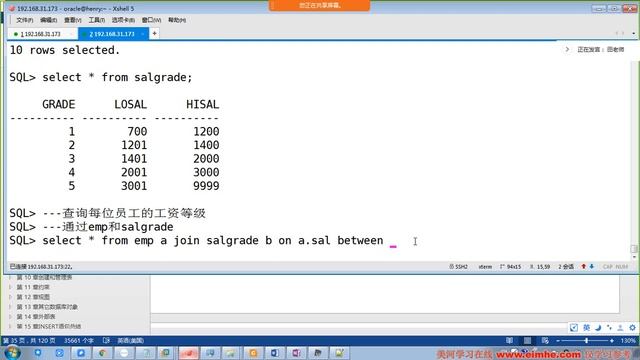The height and width of the screenshot is (360, 640).
Task: Expand the 正在发言 speaker panel chevron
Action: click(567, 49)
